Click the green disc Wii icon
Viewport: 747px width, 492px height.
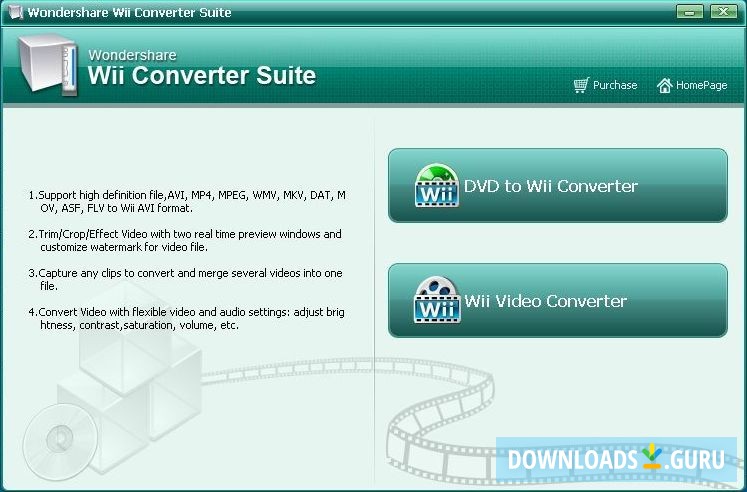click(436, 185)
